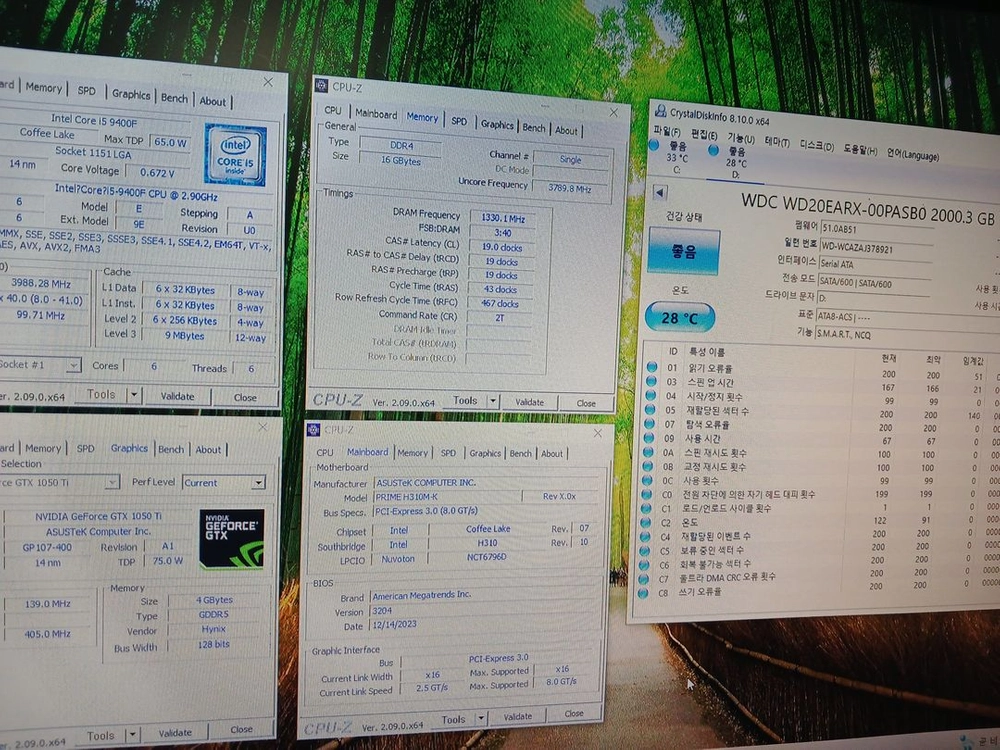The image size is (1000, 750).
Task: Open 디스크(D) menu in CrystalDiskInfo
Action: click(x=817, y=146)
